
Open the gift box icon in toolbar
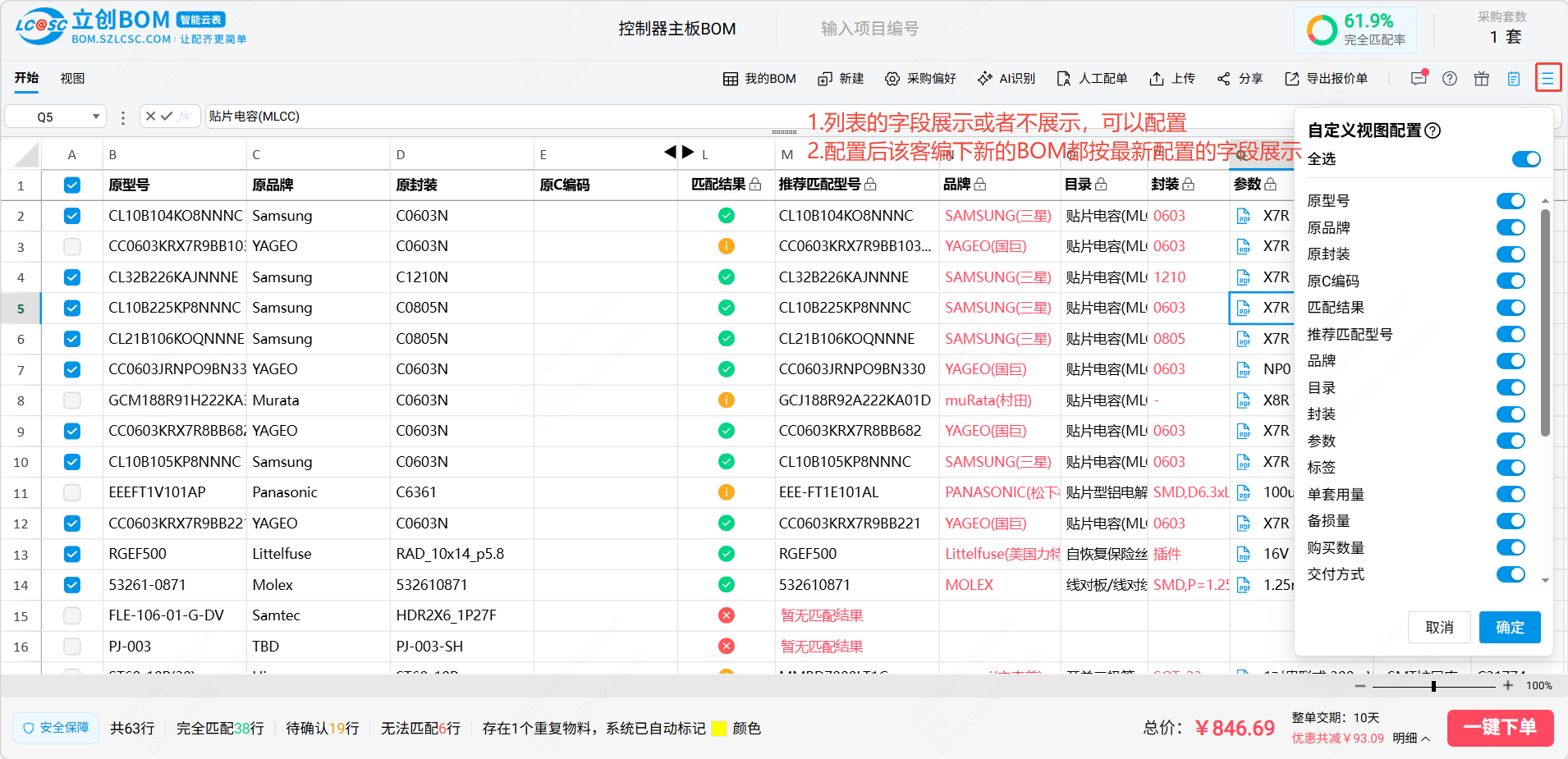pos(1482,79)
